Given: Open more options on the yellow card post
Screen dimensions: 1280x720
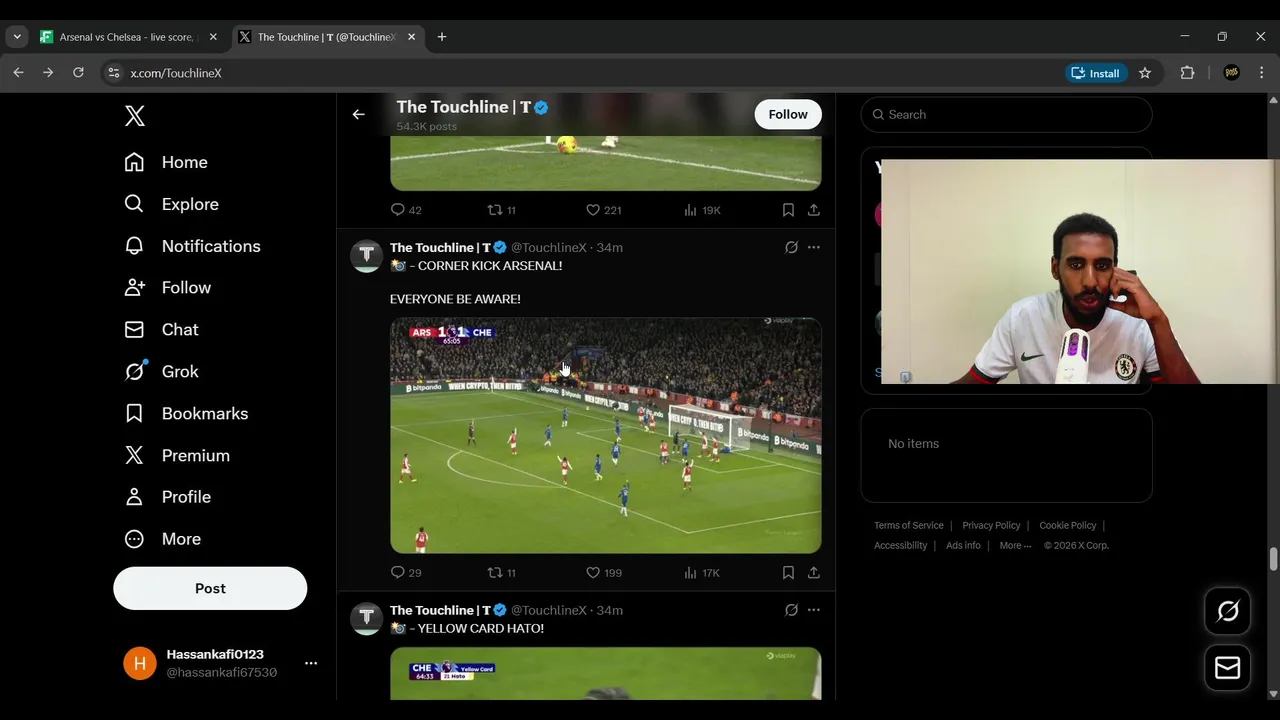Looking at the screenshot, I should [x=814, y=610].
